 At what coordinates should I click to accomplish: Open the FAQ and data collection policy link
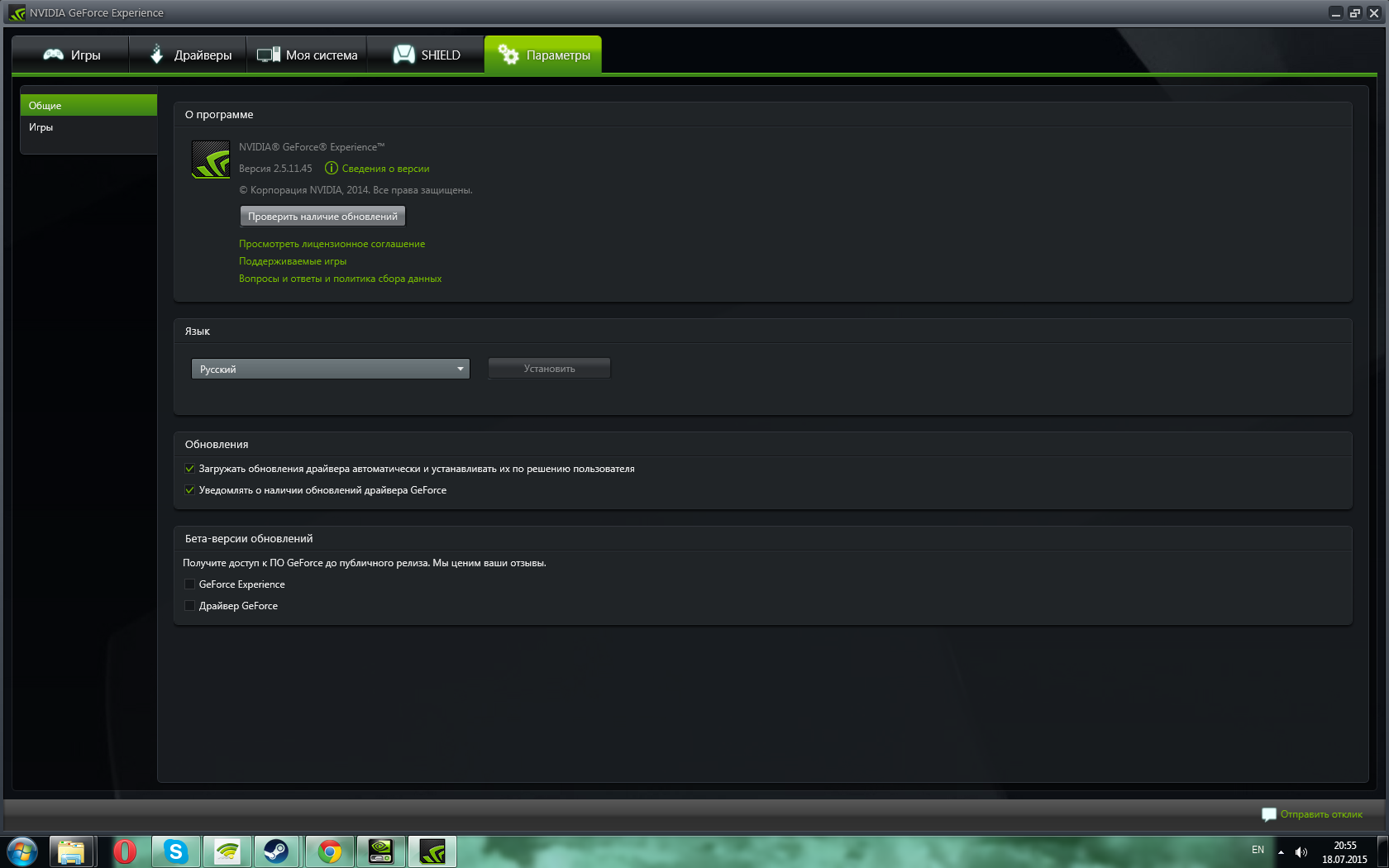pyautogui.click(x=340, y=279)
